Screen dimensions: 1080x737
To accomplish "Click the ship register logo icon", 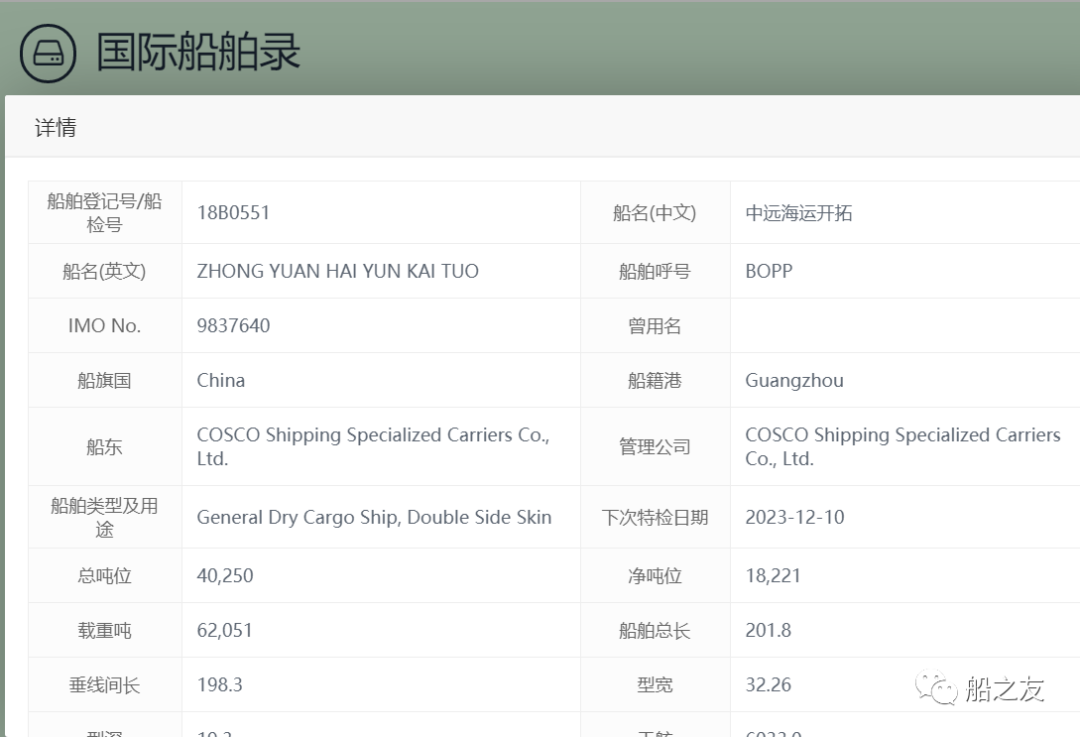I will (48, 54).
